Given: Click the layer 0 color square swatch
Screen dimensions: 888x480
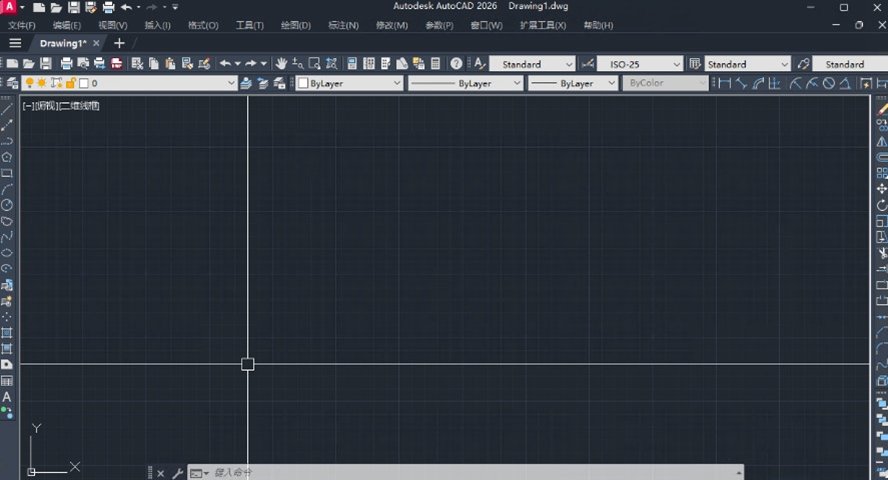Looking at the screenshot, I should (84, 83).
